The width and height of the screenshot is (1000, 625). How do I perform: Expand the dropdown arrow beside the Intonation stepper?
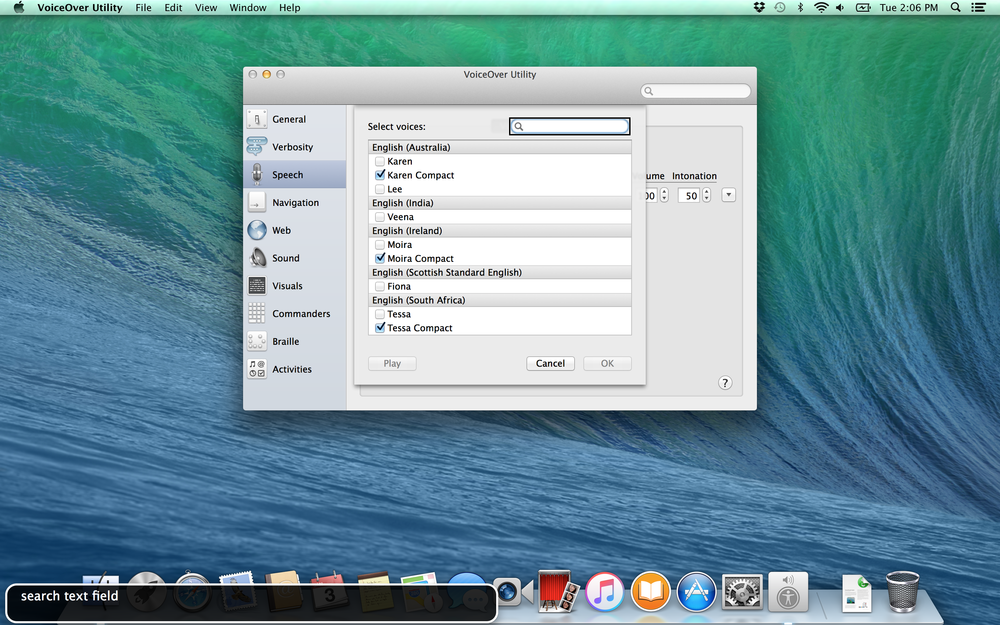pos(728,195)
